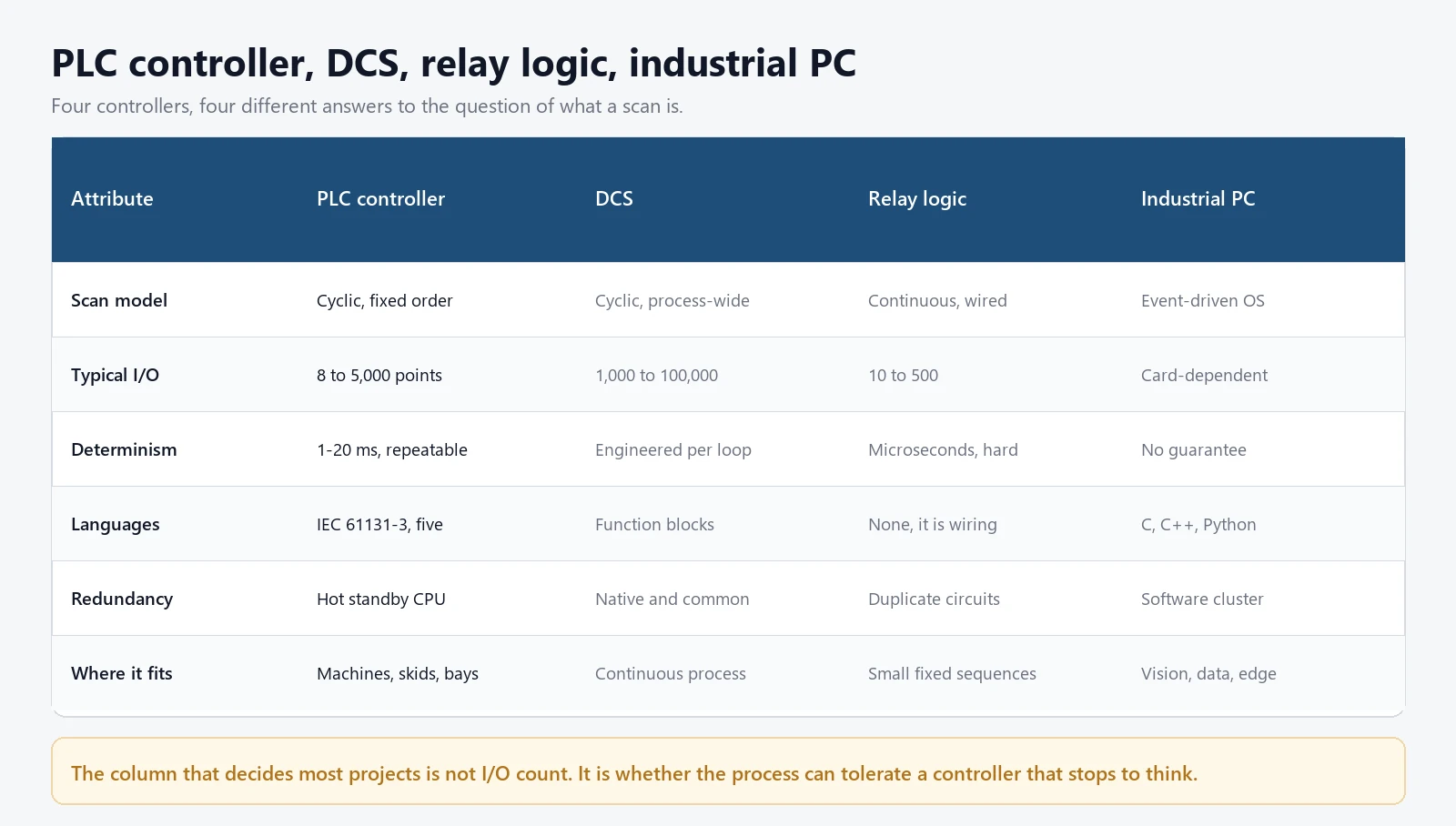Click the 'Languages' row label
The height and width of the screenshot is (826, 1456).
tap(116, 524)
